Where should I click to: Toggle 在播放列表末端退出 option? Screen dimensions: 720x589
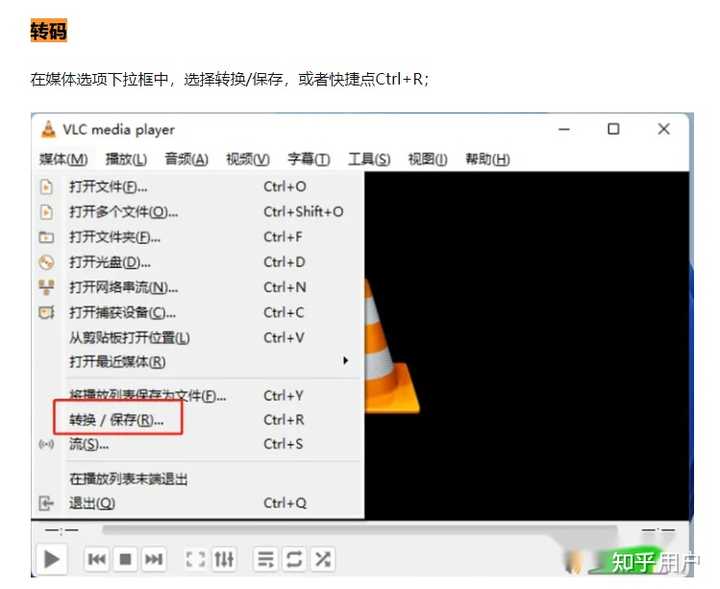click(200, 479)
